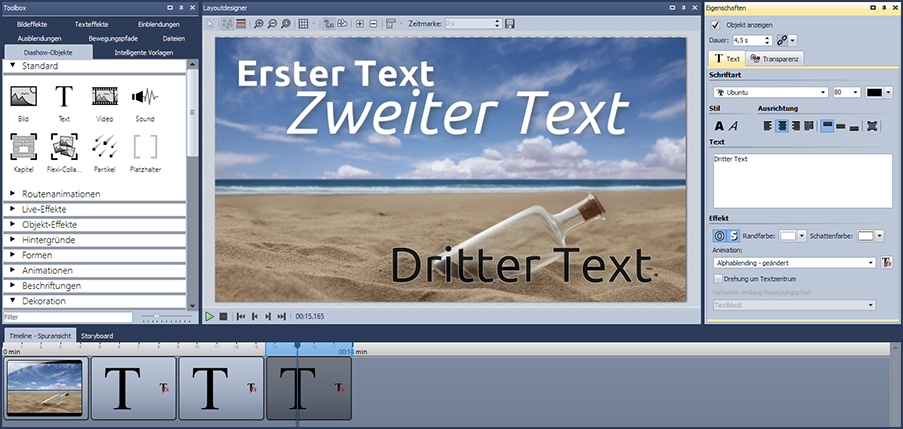This screenshot has width=903, height=429.
Task: Toggle the motion path icon in toolbar
Action: click(x=329, y=24)
